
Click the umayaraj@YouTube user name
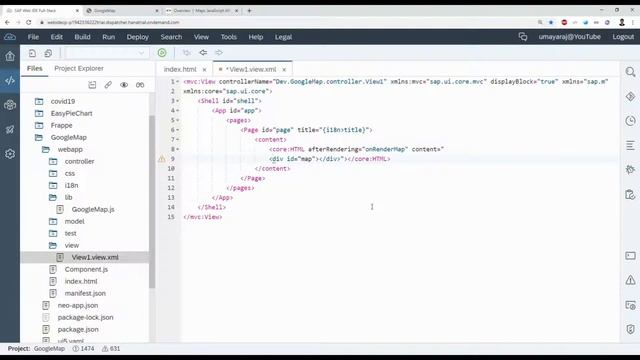coord(569,37)
